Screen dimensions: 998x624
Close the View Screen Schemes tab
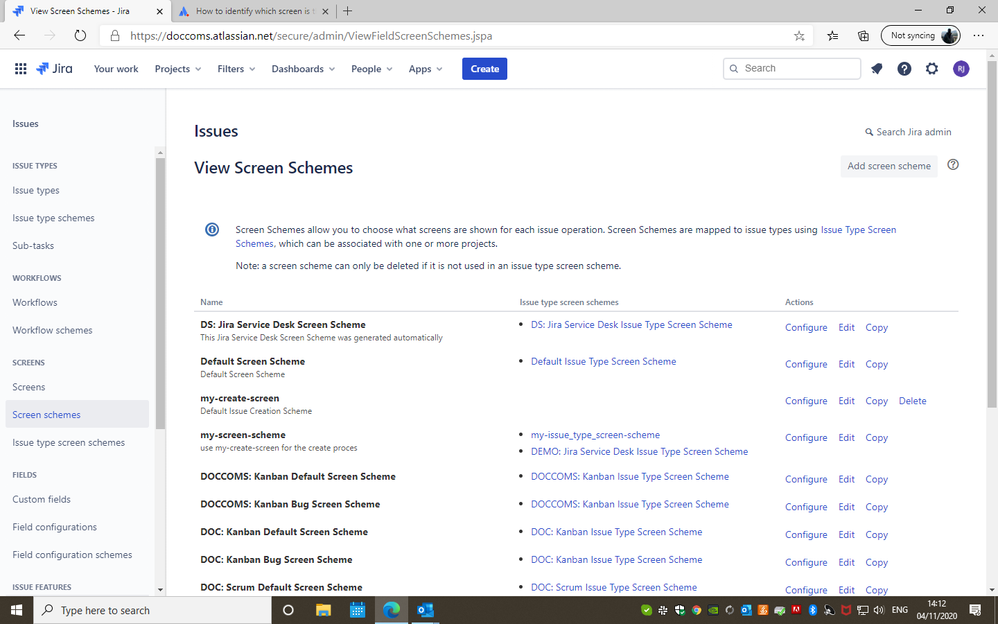click(160, 11)
